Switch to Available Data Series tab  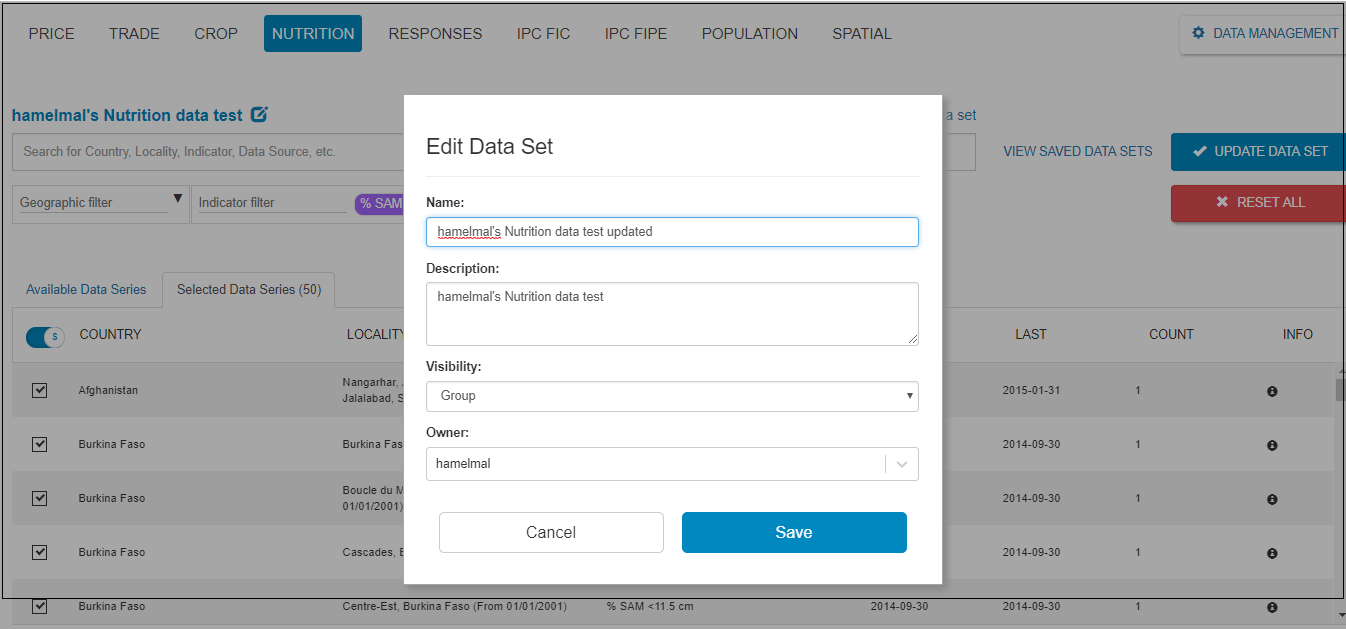(x=85, y=289)
